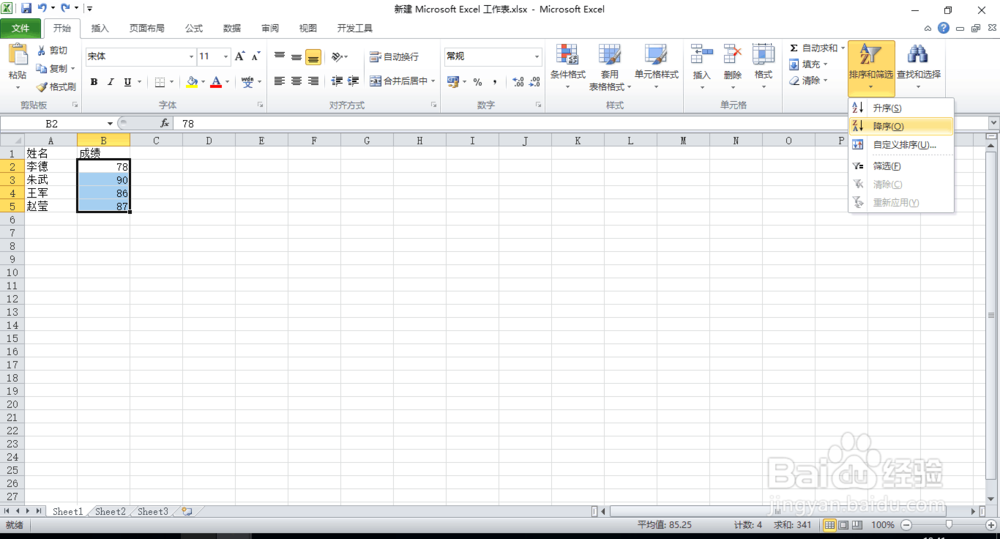Switch to the 公式 Formulas ribbon tab

point(194,28)
